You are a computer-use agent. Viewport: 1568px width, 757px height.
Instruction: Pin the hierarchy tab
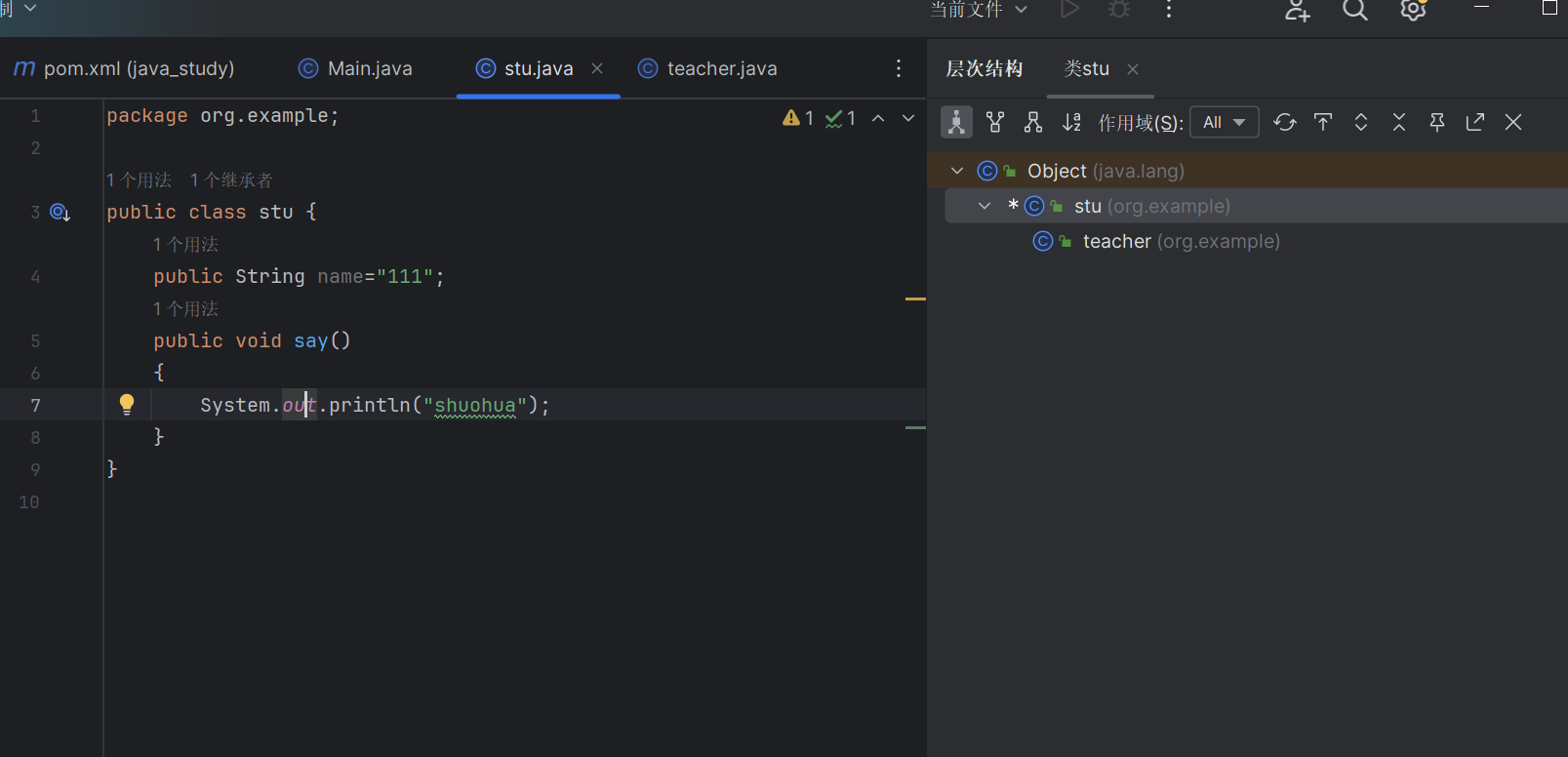coord(1437,122)
